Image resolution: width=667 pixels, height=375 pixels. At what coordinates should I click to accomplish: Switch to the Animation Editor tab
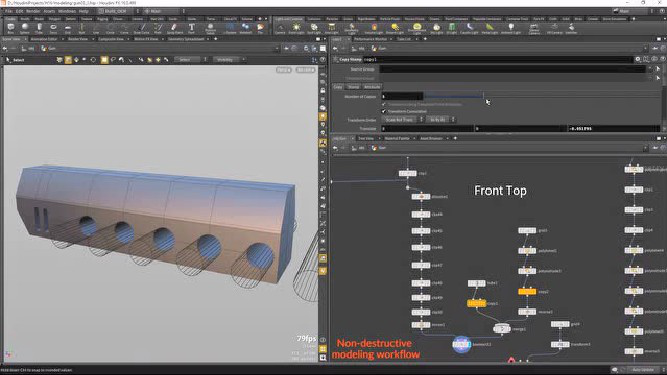point(44,39)
